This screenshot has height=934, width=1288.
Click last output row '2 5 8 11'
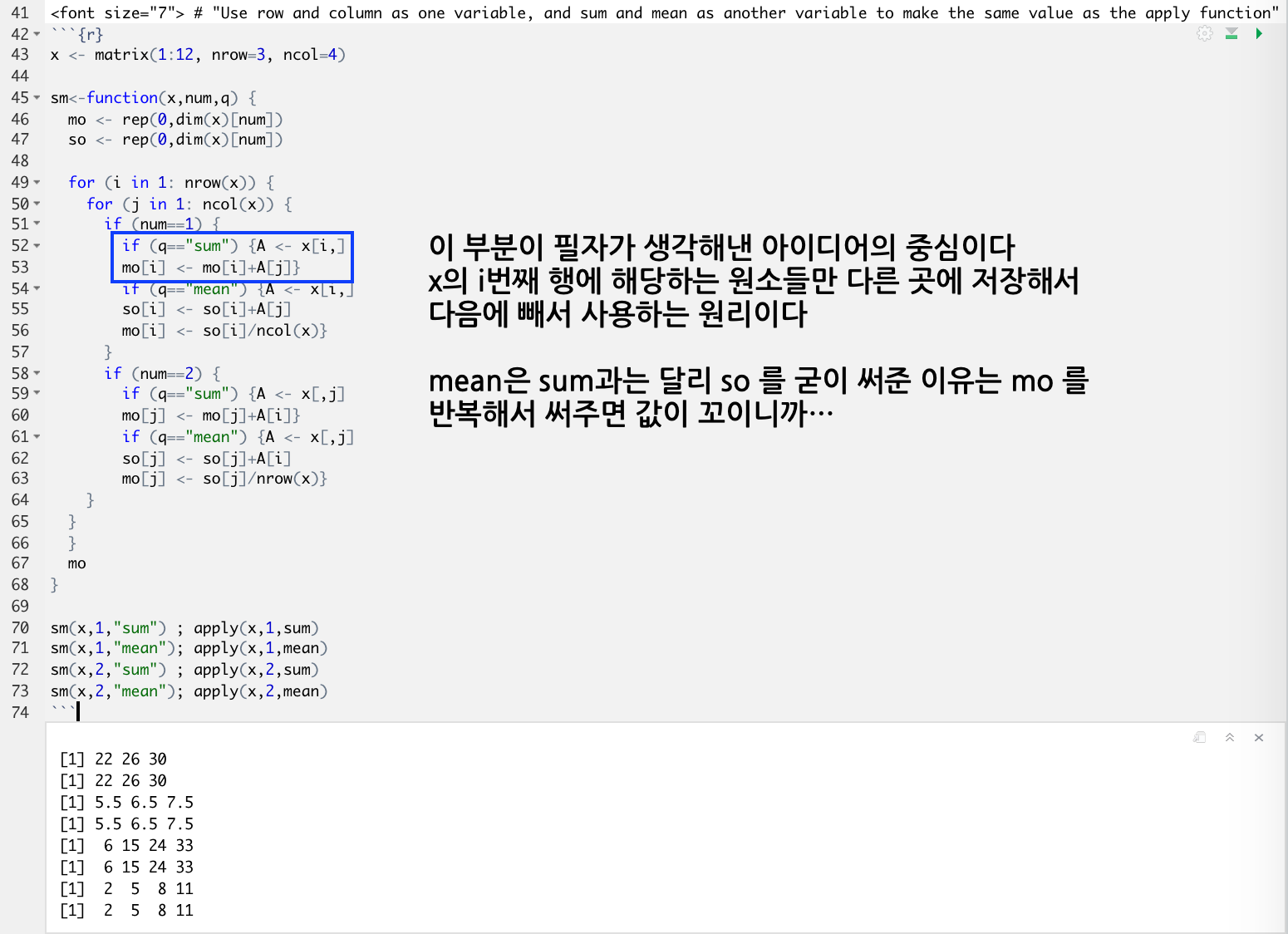click(126, 911)
